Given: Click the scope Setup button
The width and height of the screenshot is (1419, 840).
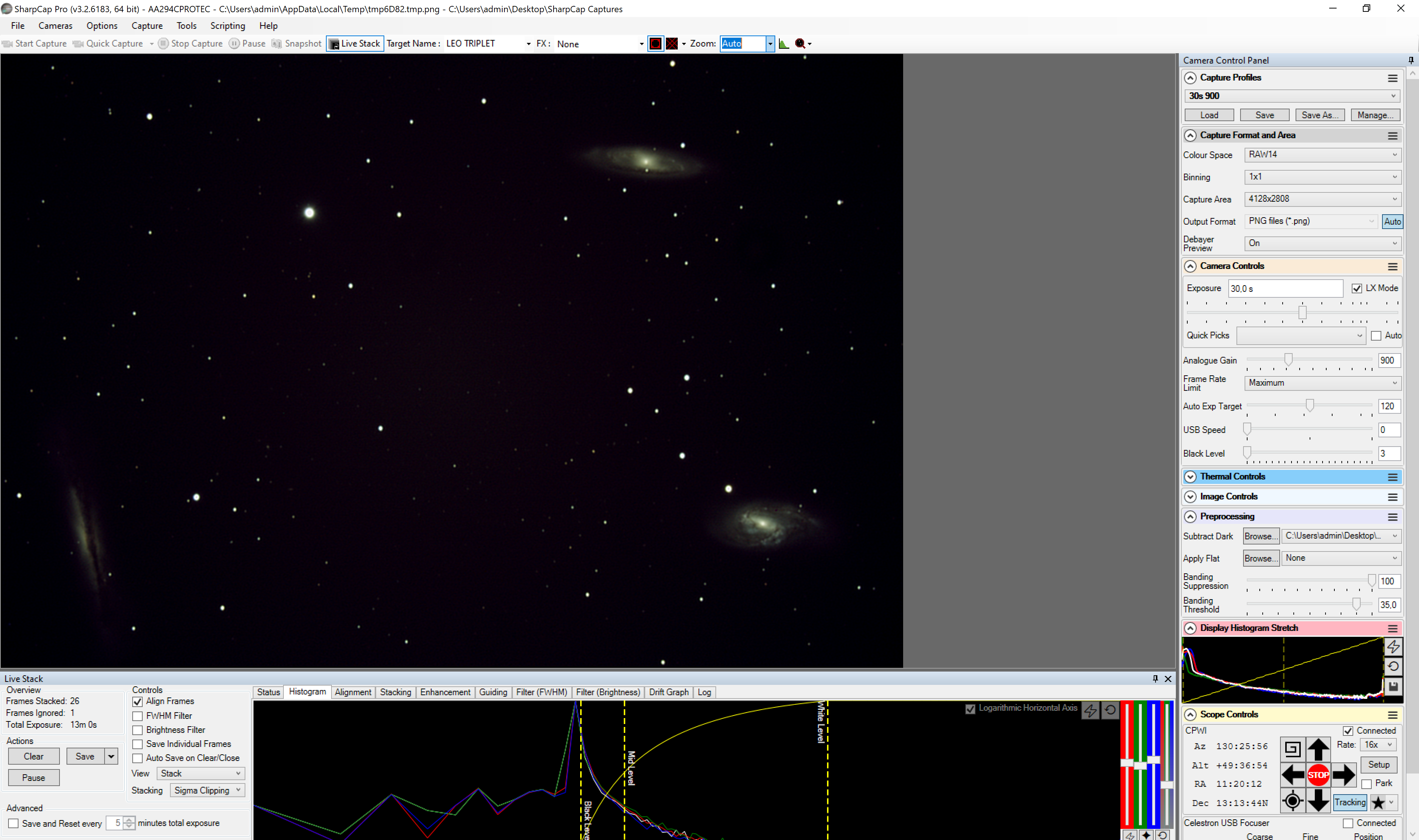Looking at the screenshot, I should coord(1379,765).
